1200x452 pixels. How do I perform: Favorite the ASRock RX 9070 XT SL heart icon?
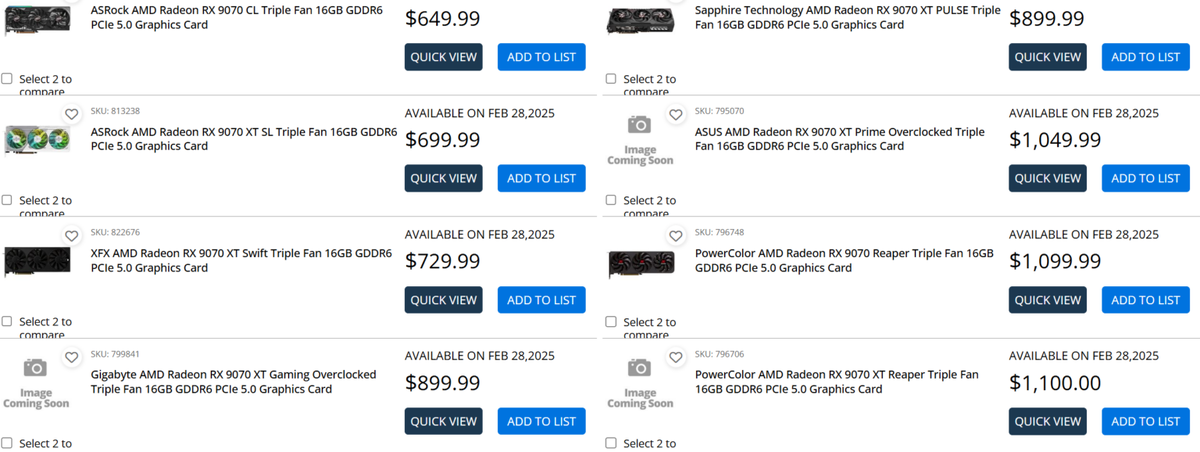coord(71,115)
